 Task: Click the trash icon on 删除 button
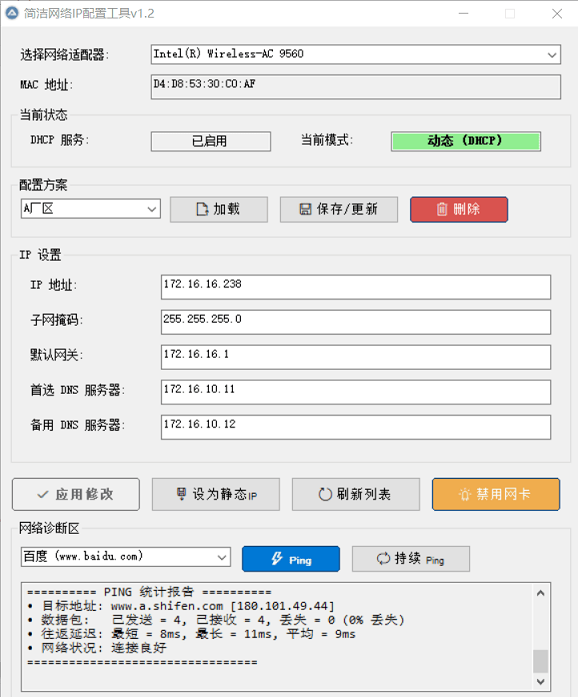tap(442, 209)
